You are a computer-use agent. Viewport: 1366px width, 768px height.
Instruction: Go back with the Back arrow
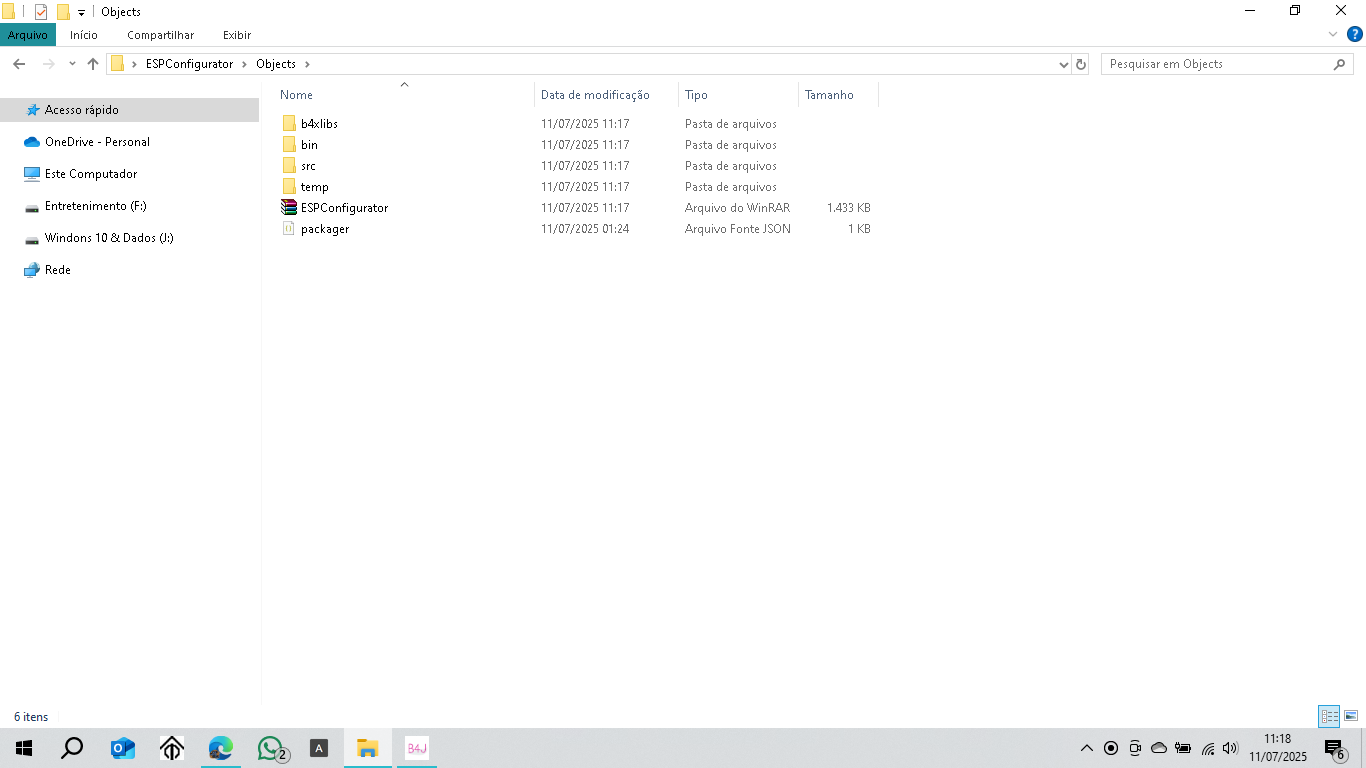pos(19,64)
